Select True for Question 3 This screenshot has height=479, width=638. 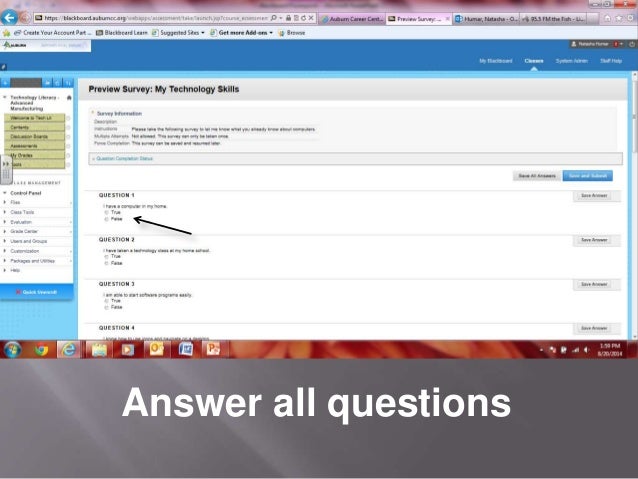click(x=107, y=301)
